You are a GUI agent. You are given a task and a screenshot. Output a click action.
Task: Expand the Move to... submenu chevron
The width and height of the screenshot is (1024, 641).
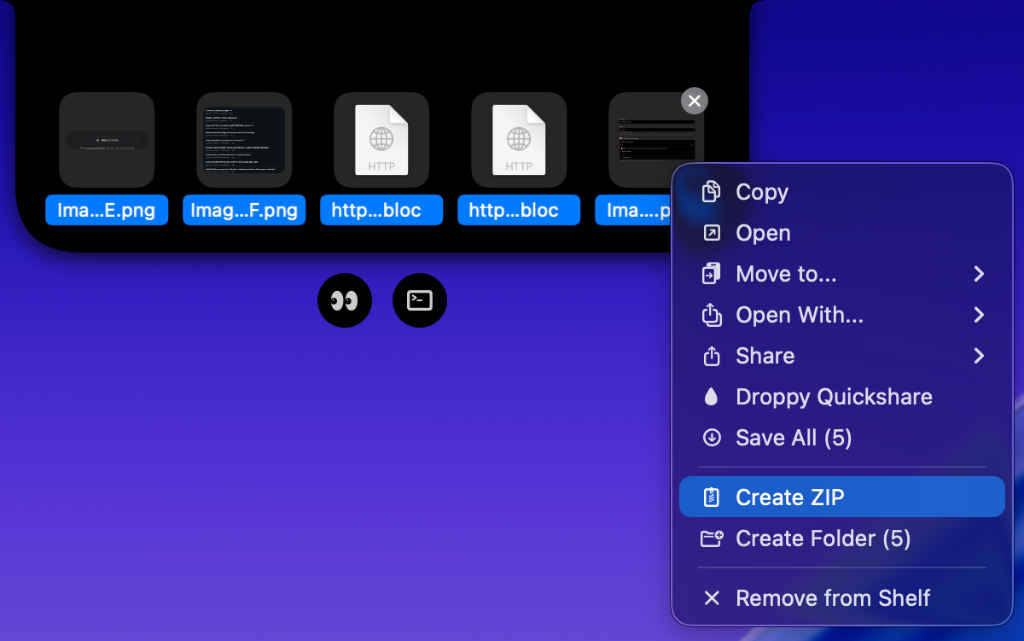click(x=978, y=274)
